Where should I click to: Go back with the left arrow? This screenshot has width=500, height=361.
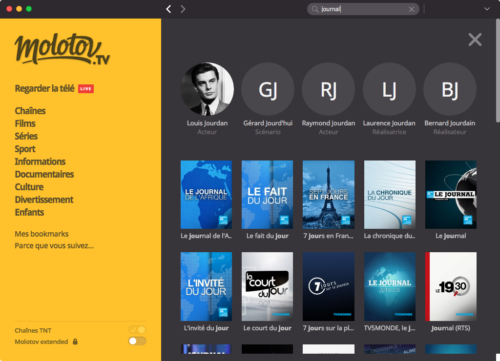click(x=169, y=9)
